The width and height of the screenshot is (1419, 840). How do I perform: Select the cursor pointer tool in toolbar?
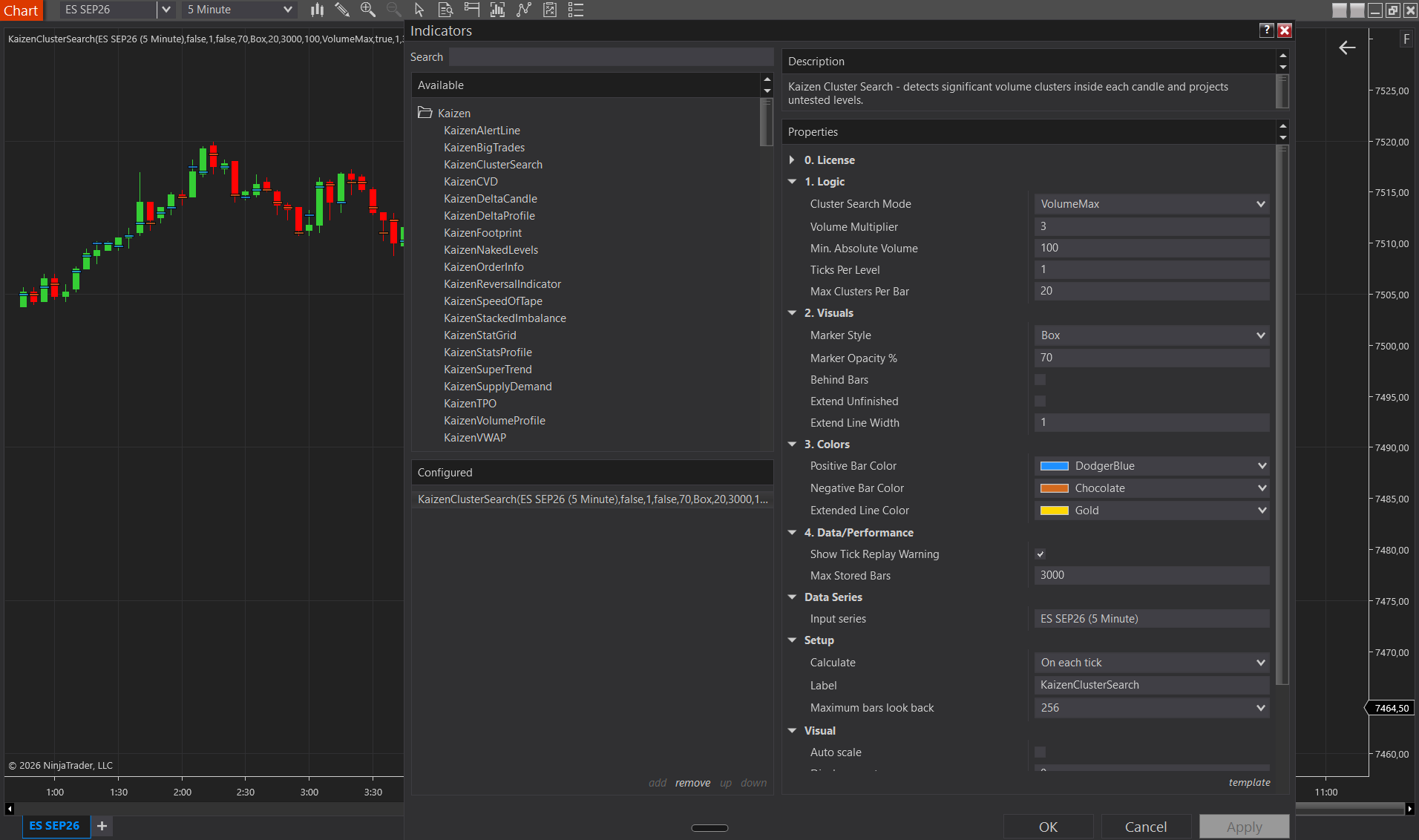point(419,10)
